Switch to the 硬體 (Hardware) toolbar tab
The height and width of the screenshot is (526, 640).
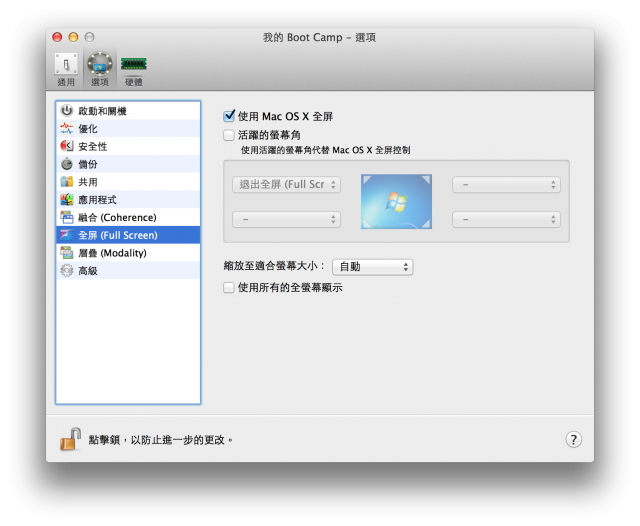click(133, 70)
